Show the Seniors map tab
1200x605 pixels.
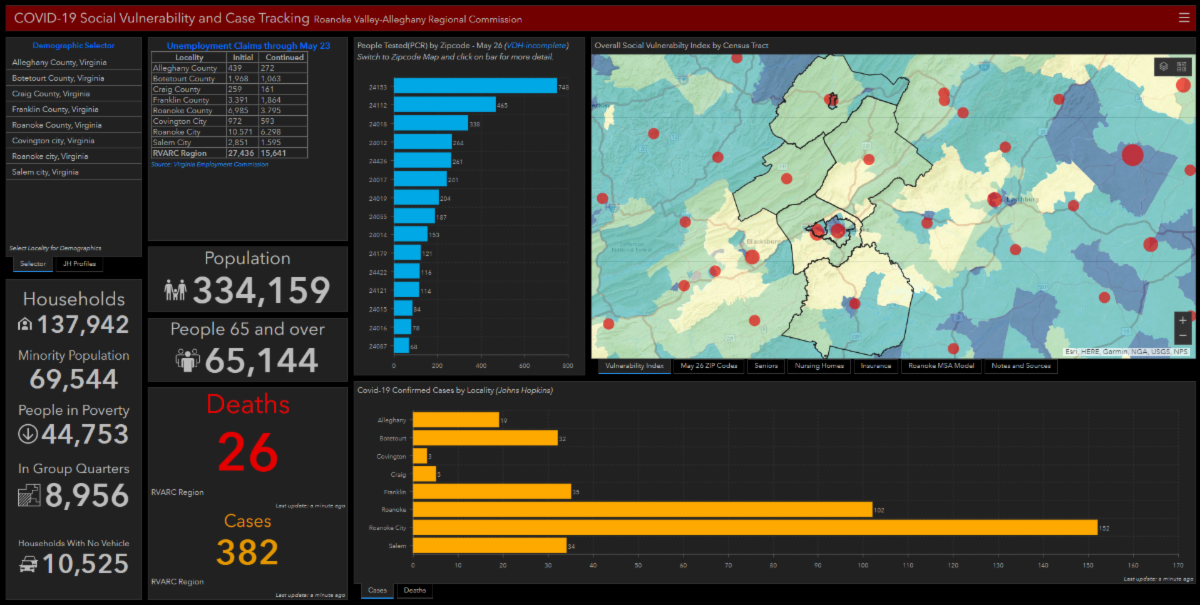[765, 366]
